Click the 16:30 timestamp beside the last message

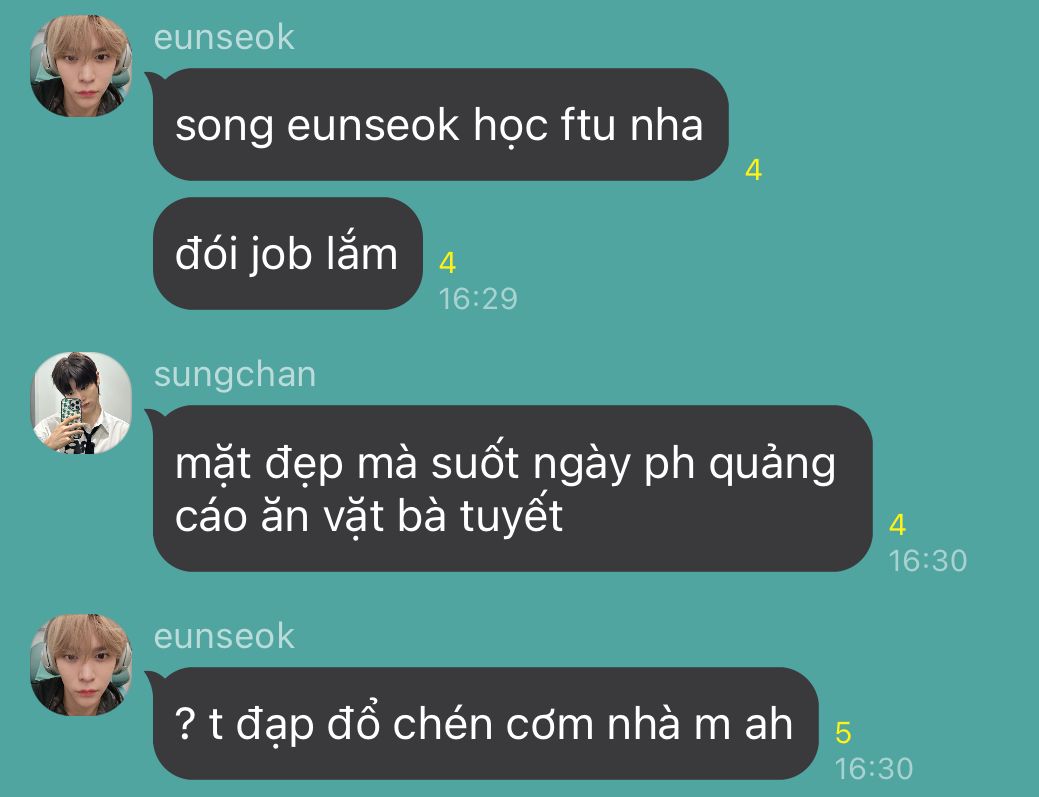tap(874, 769)
